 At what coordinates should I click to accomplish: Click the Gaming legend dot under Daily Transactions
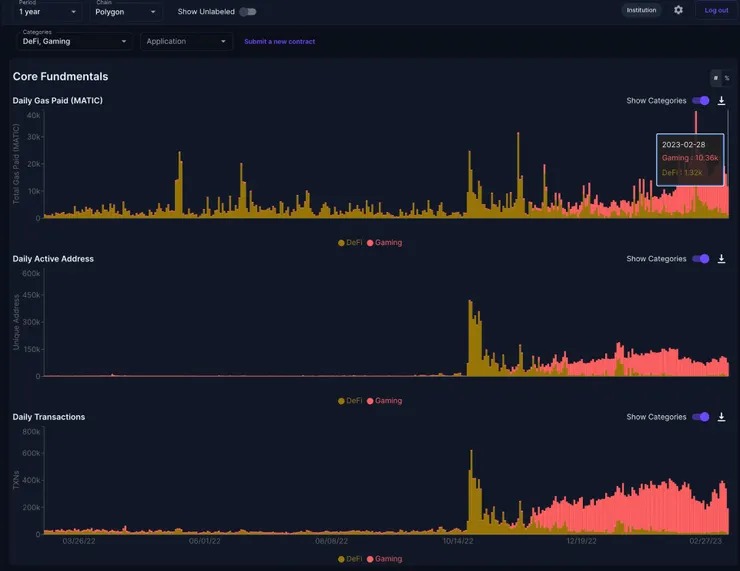pyautogui.click(x=370, y=559)
